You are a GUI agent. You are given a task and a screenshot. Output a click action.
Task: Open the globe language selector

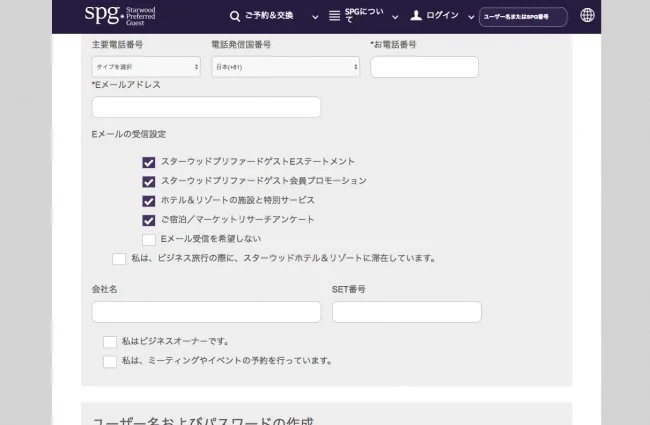point(587,16)
